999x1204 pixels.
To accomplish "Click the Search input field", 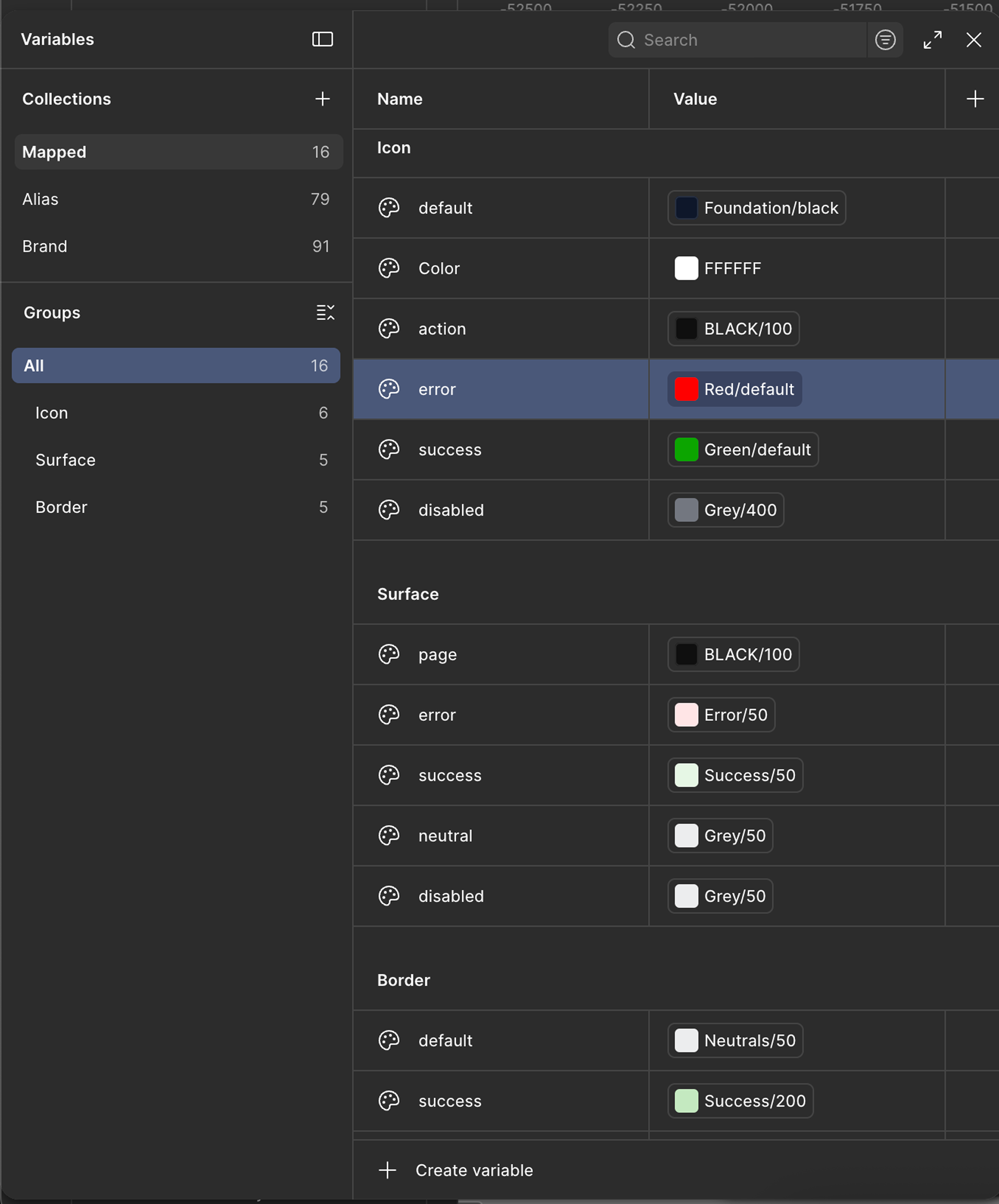I will [737, 40].
